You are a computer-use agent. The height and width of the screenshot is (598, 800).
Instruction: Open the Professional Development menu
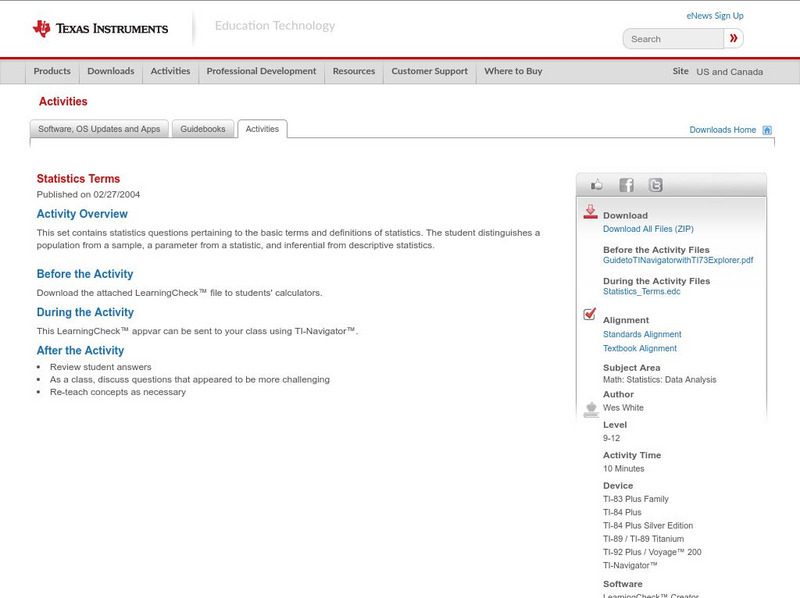260,71
